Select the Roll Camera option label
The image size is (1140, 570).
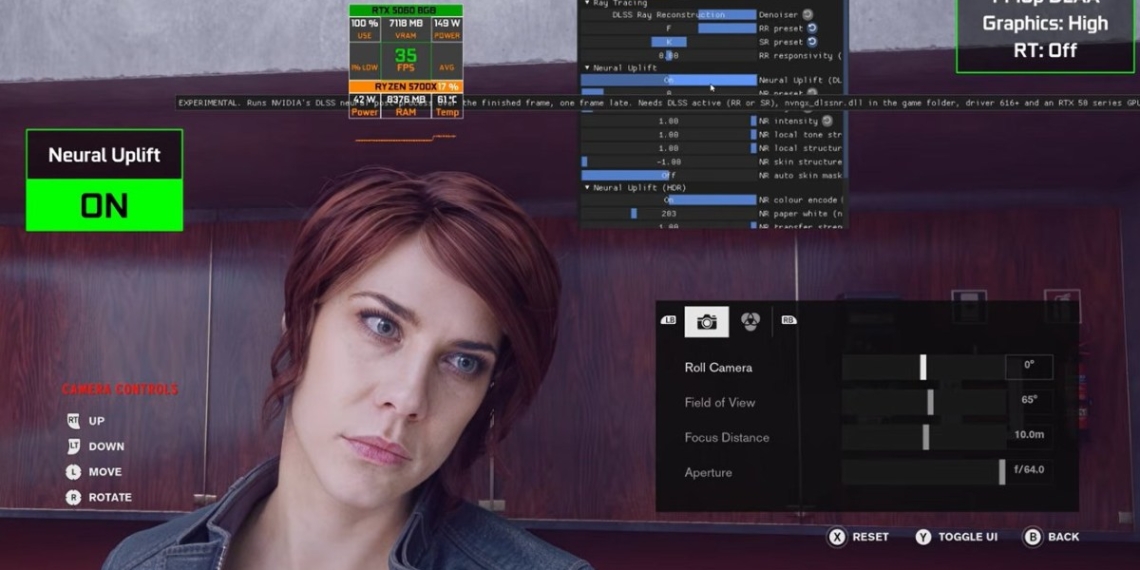[x=718, y=368]
